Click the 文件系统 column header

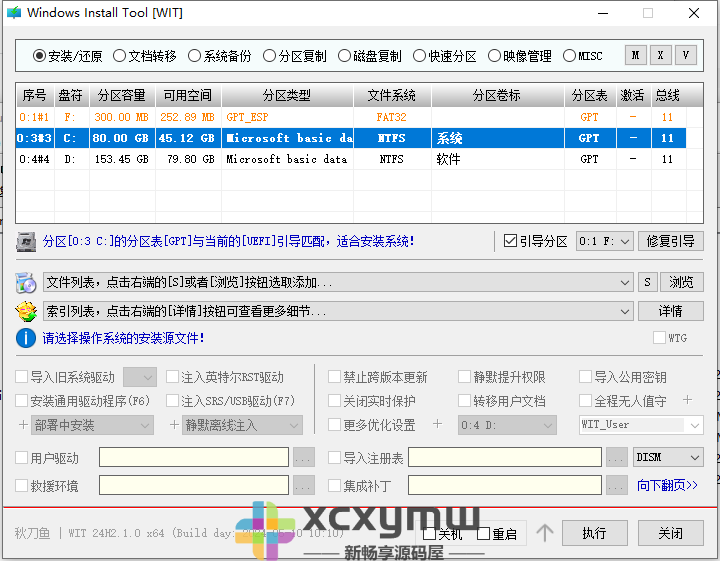[x=392, y=95]
